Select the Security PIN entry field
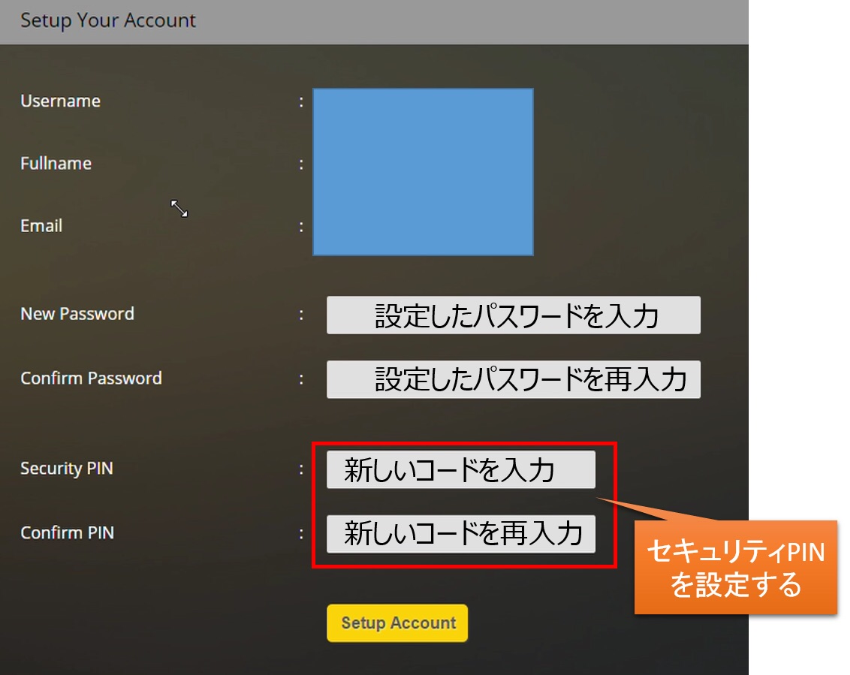Screen dimensions: 850x675 (x=461, y=469)
